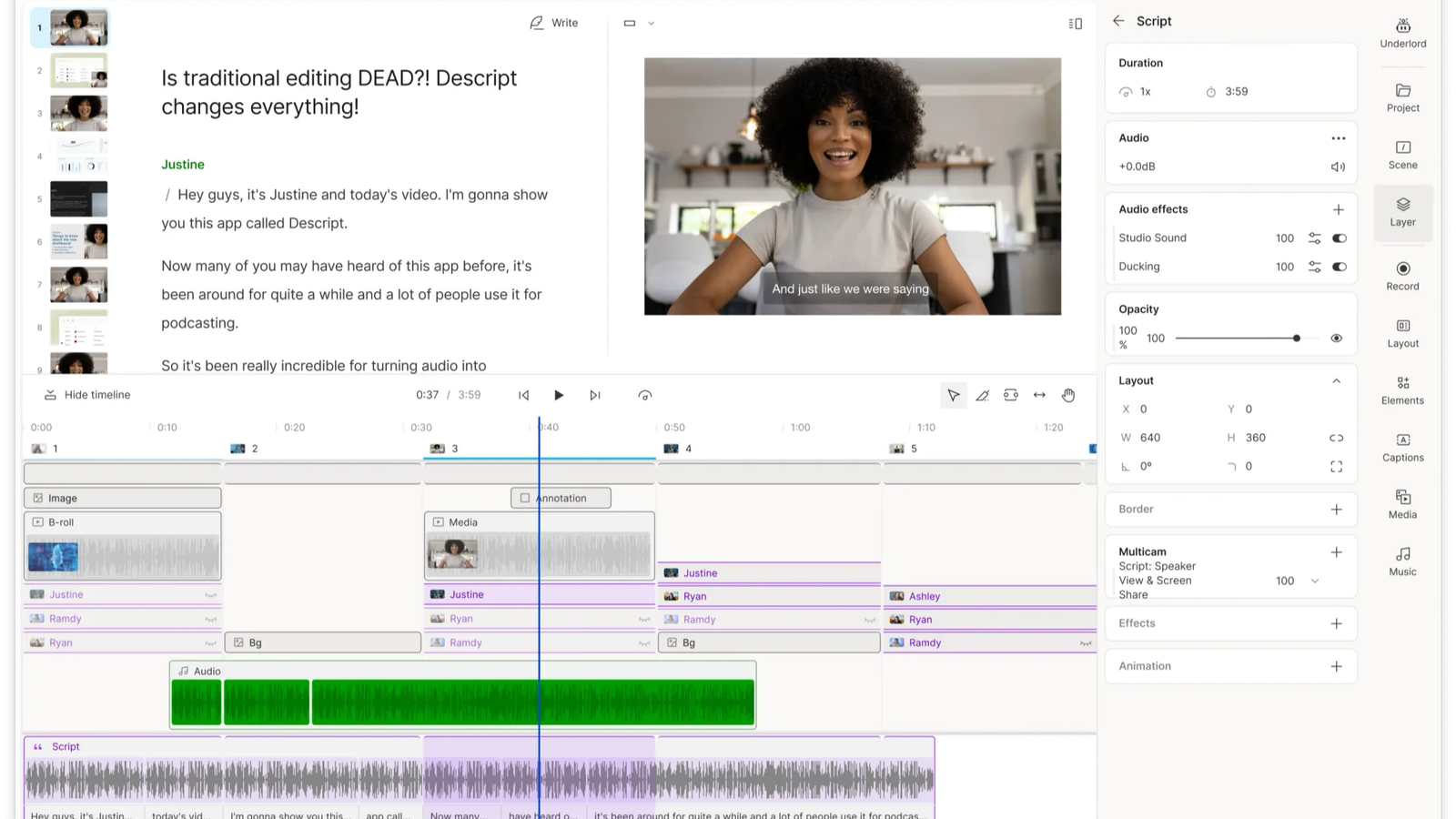Open scene 5 dark thumbnail
This screenshot has height=819, width=1456.
click(x=78, y=199)
